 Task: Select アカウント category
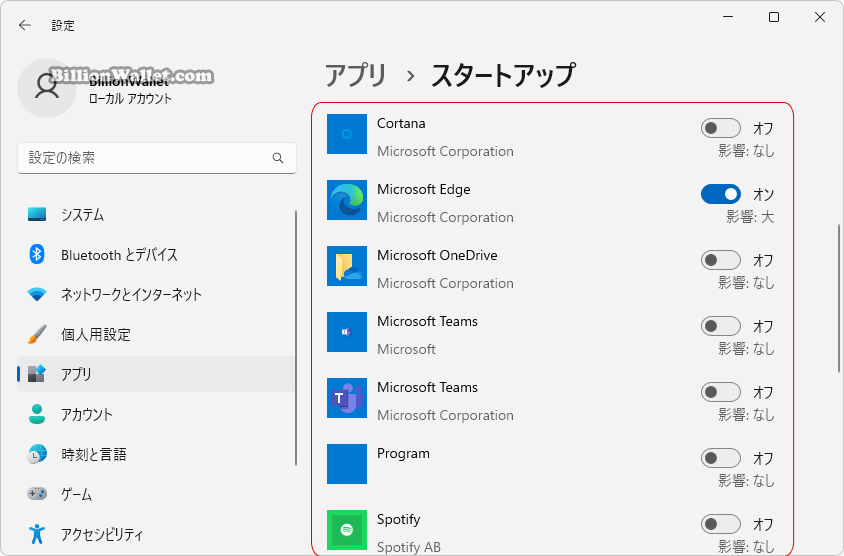point(156,413)
